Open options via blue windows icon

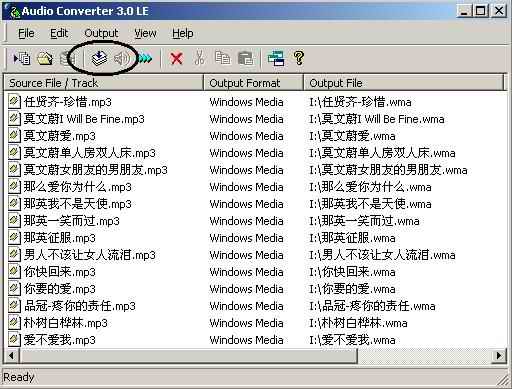point(276,58)
